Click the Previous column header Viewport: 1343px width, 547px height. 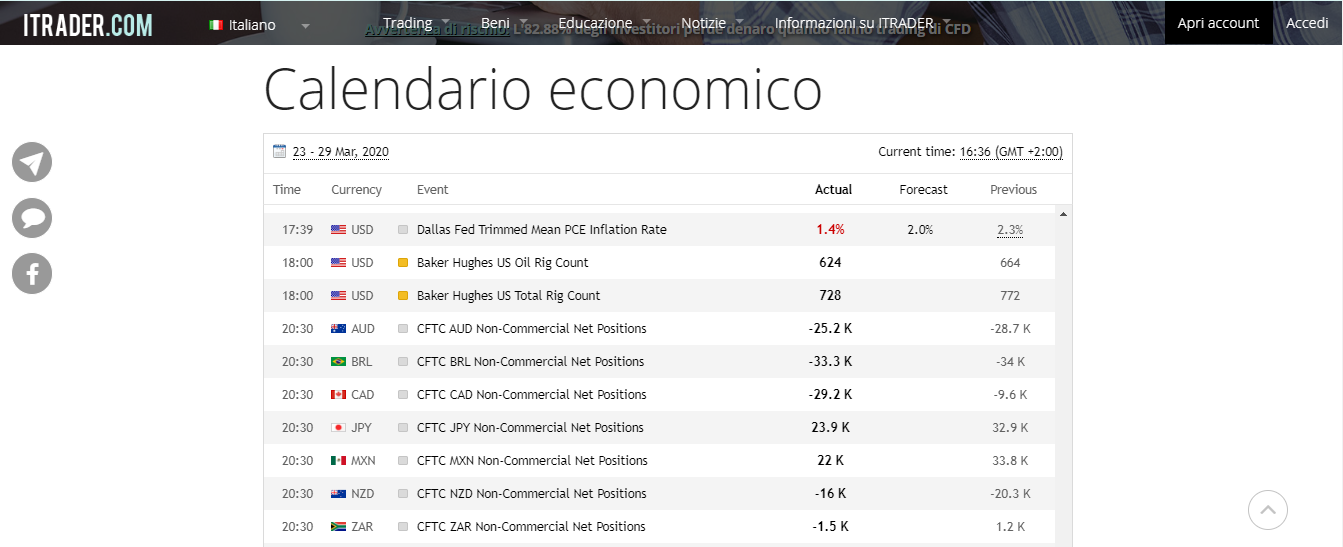click(x=1013, y=190)
